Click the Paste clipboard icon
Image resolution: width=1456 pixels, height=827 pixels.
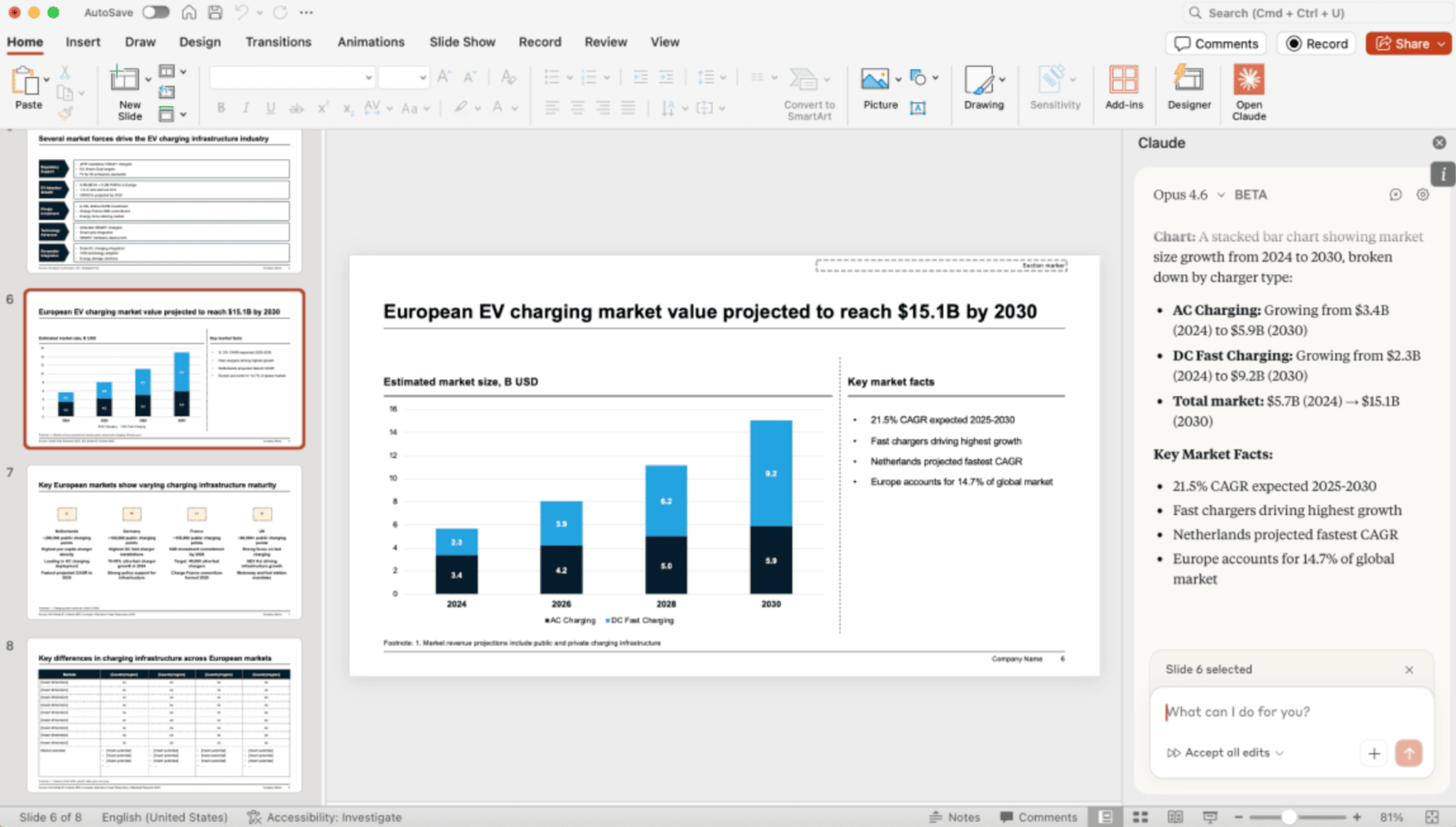coord(27,82)
